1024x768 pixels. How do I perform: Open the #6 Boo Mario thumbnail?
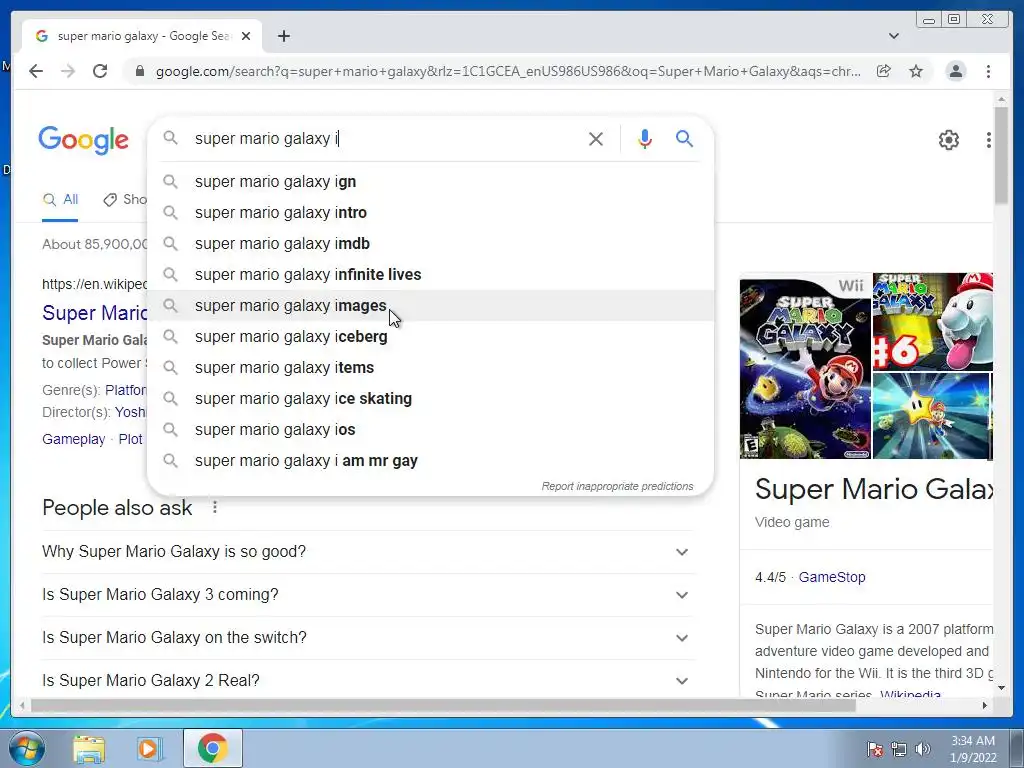point(933,322)
